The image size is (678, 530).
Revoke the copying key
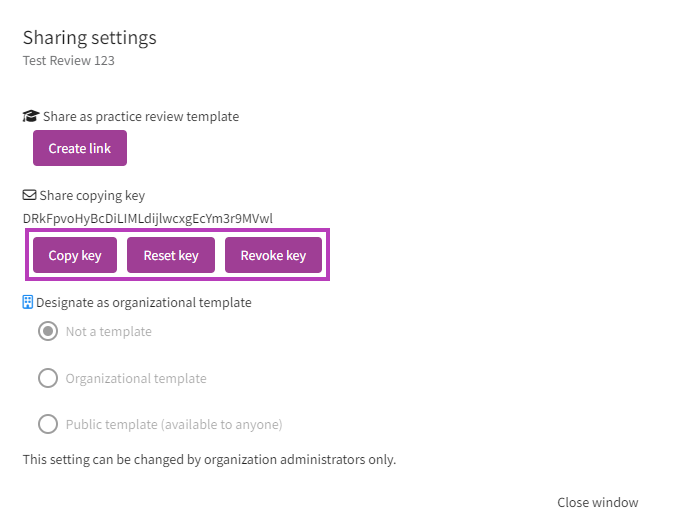[x=273, y=255]
